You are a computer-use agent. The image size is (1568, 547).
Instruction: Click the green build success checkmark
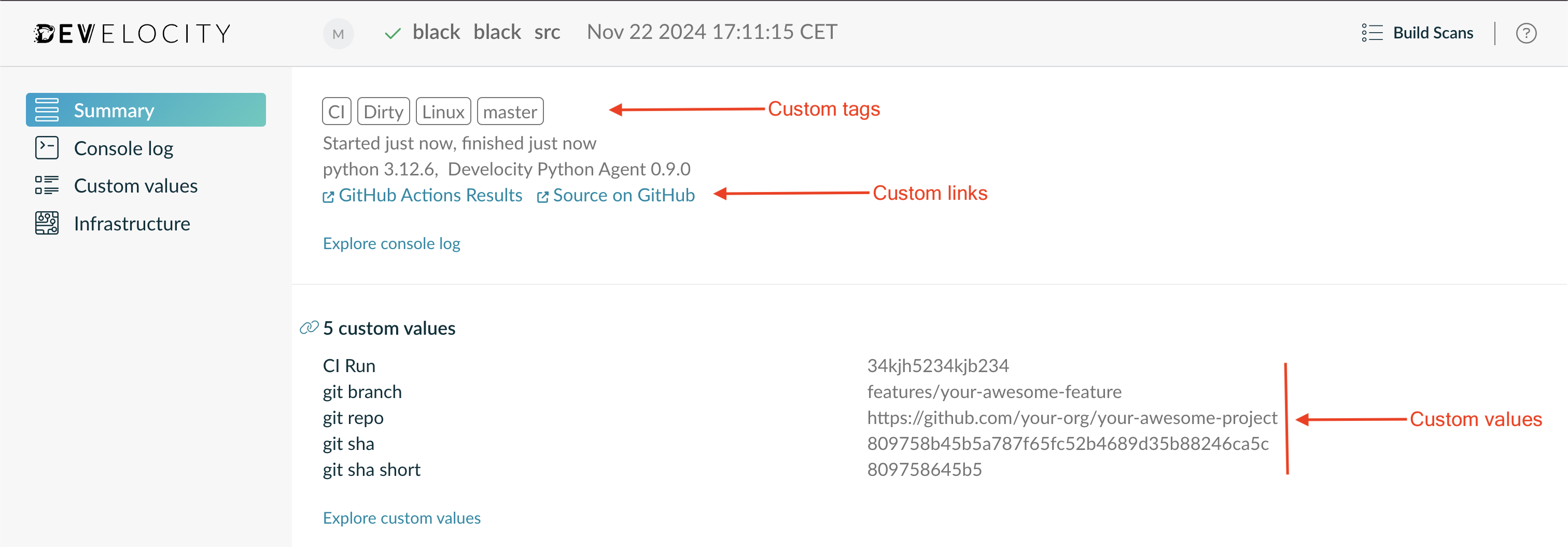coord(393,33)
